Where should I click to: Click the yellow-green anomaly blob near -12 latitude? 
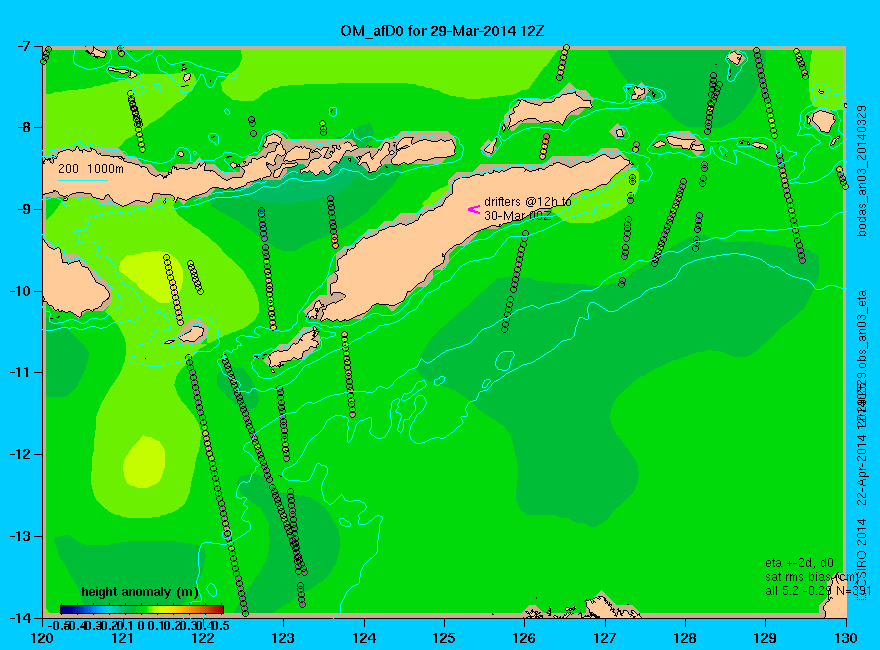pyautogui.click(x=144, y=461)
